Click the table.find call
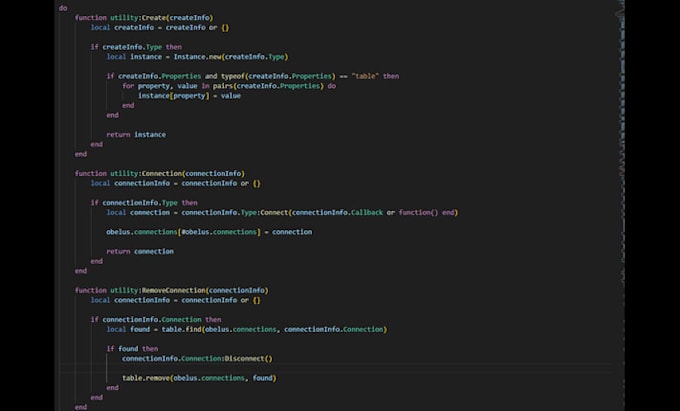Viewport: 680px width, 411px height. (274, 329)
